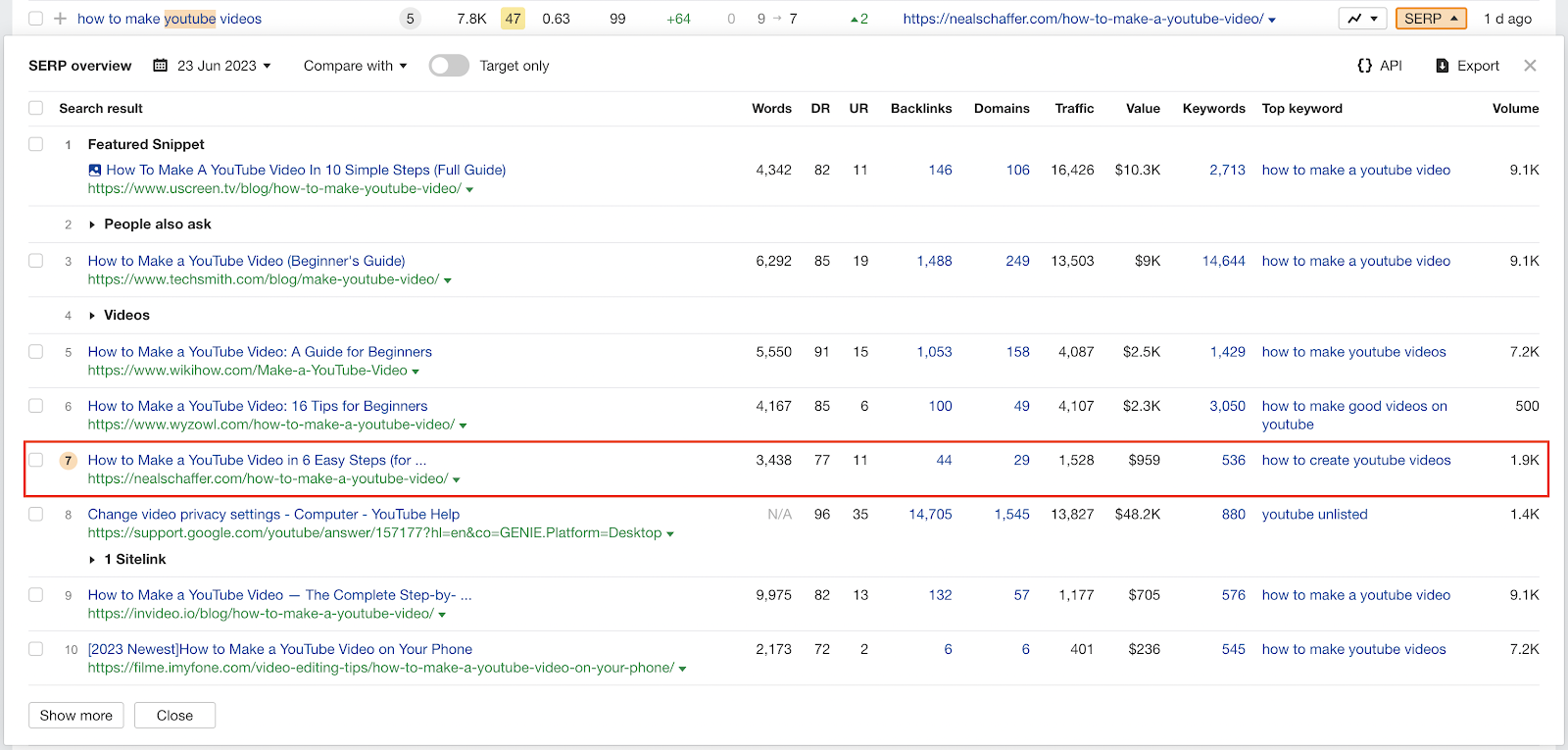Expand the People also ask section
This screenshot has width=1568, height=750.
pos(92,225)
